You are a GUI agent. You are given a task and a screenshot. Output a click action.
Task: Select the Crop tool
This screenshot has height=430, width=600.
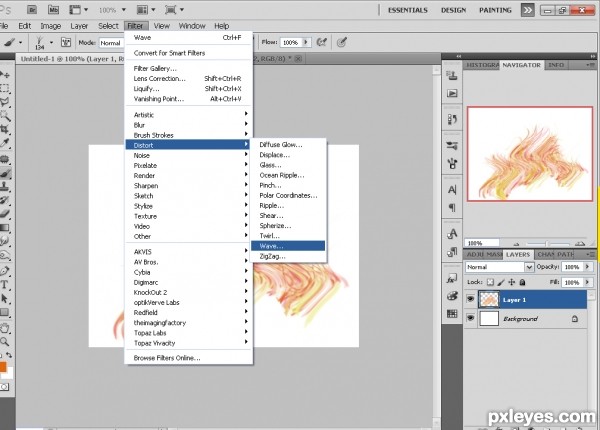point(5,129)
